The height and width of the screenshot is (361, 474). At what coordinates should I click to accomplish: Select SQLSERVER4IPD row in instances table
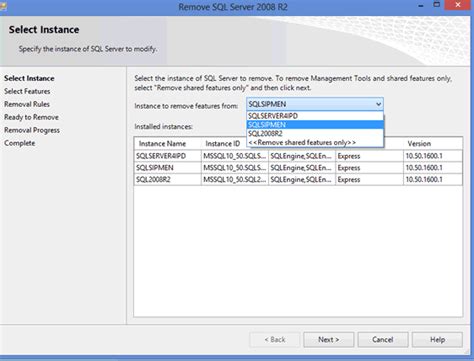pyautogui.click(x=298, y=156)
